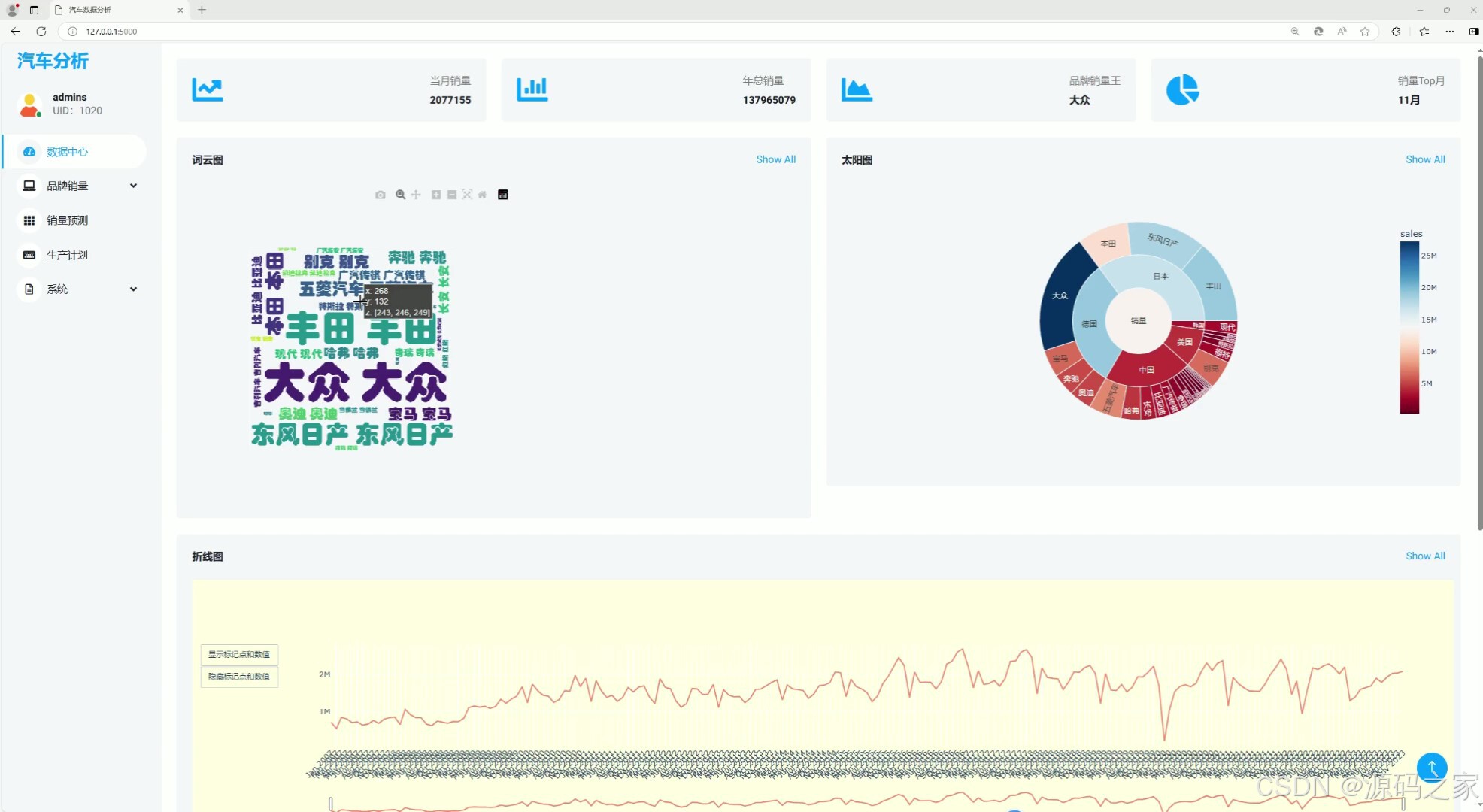Select the Pan tool in chart modebar
The height and width of the screenshot is (812, 1483).
(416, 195)
